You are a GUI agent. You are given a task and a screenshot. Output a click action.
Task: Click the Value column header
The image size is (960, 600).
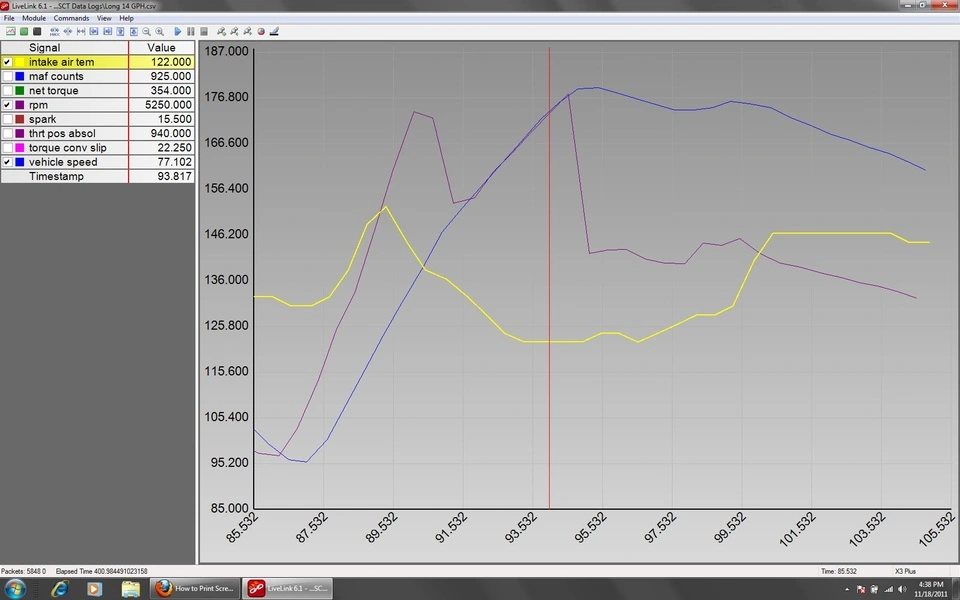click(162, 48)
